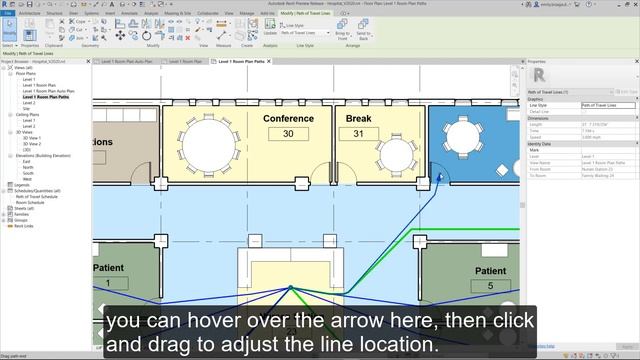Click the Mirror Pick Axis tool
Screen dimensions: 640x360
(x=147, y=24)
